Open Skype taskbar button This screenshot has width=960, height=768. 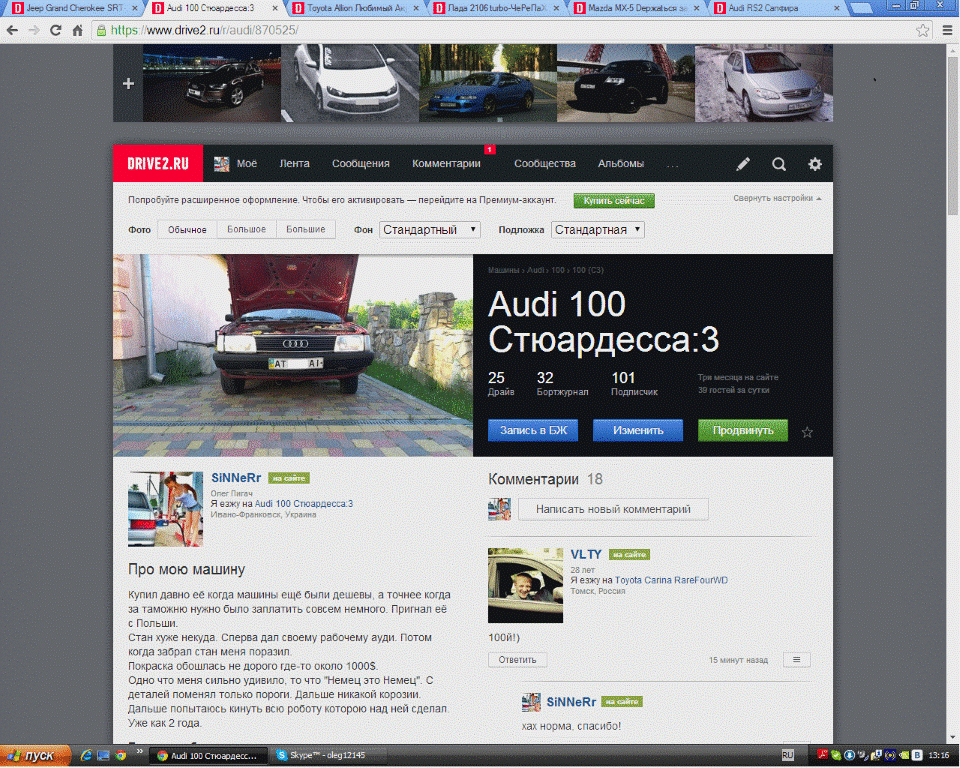coord(328,755)
